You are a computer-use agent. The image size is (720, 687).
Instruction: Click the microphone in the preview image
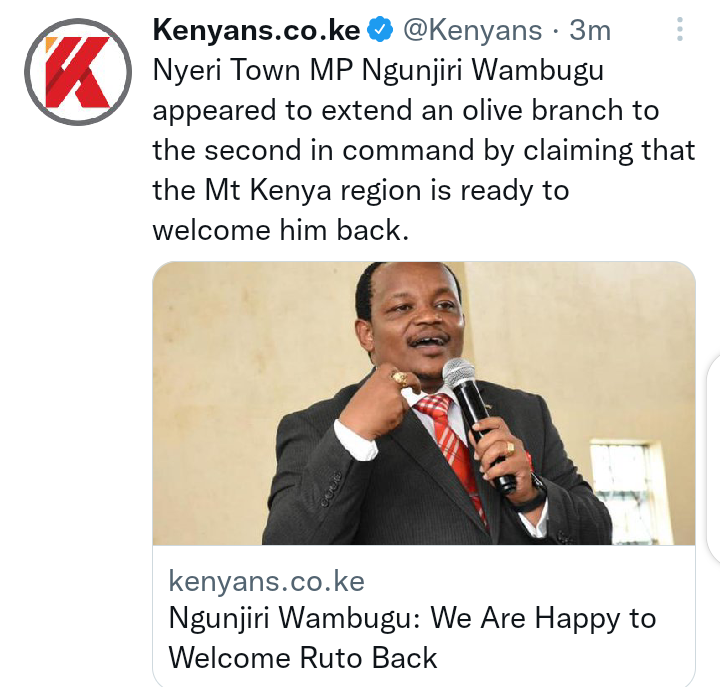coord(478,422)
